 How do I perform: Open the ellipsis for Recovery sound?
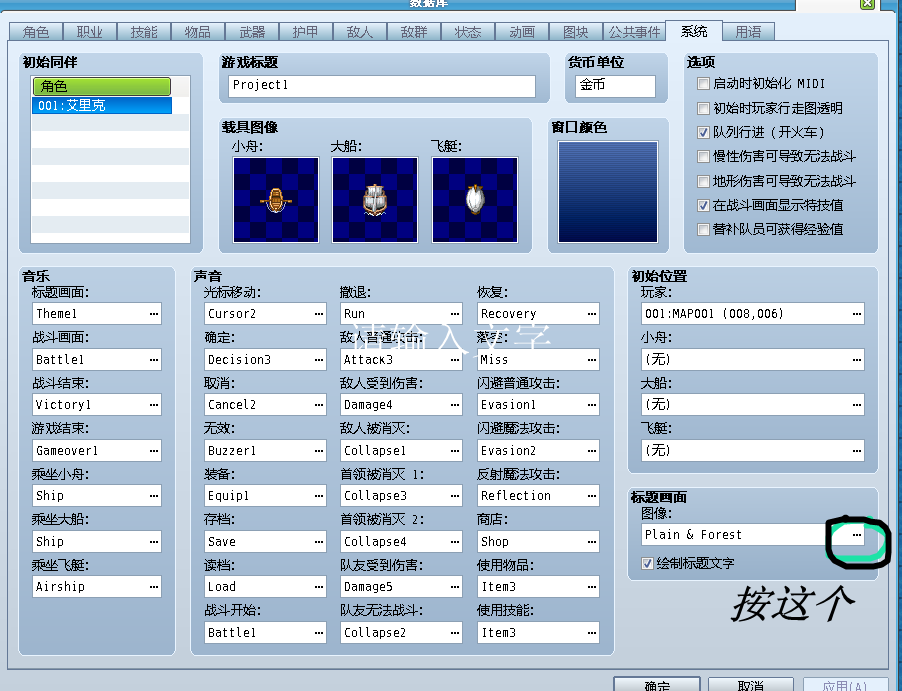coord(592,314)
